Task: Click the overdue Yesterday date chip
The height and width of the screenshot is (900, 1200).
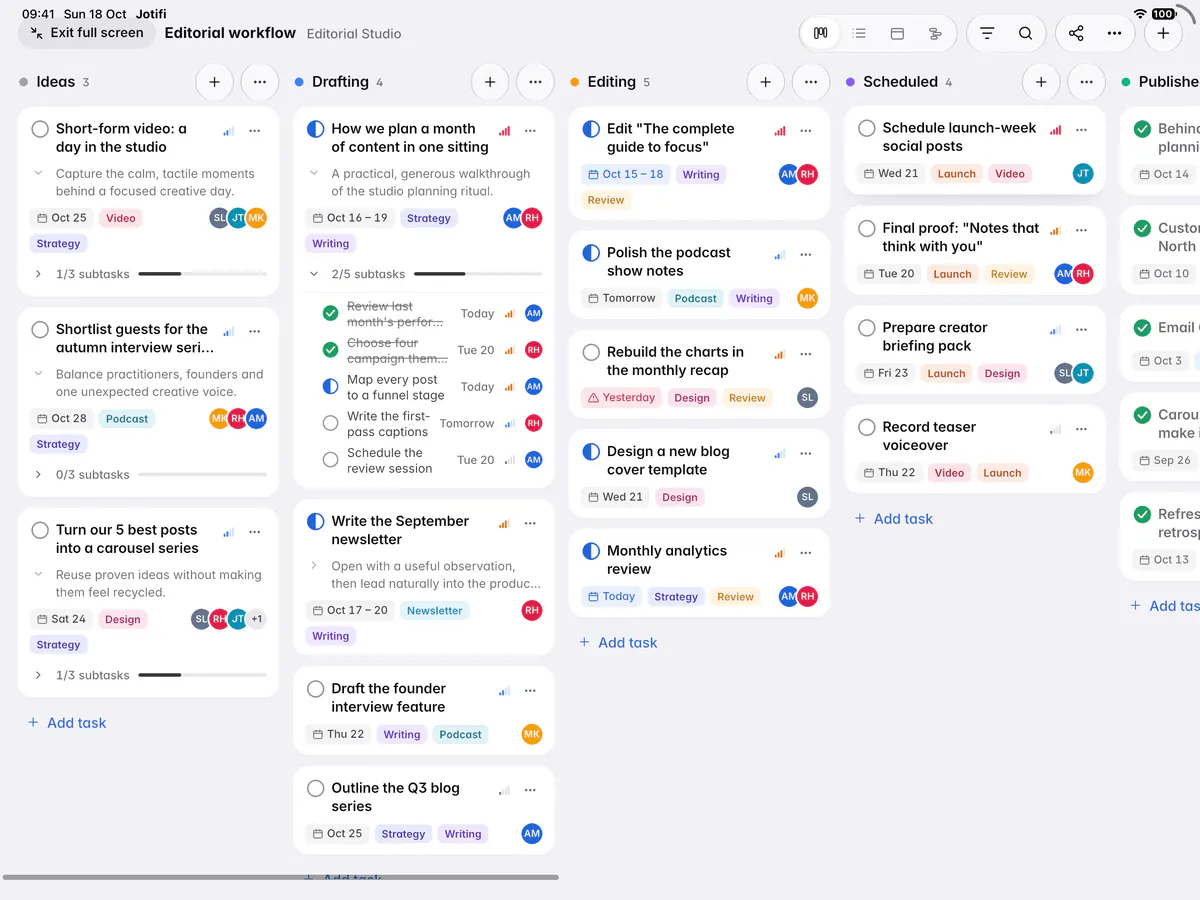Action: [621, 398]
